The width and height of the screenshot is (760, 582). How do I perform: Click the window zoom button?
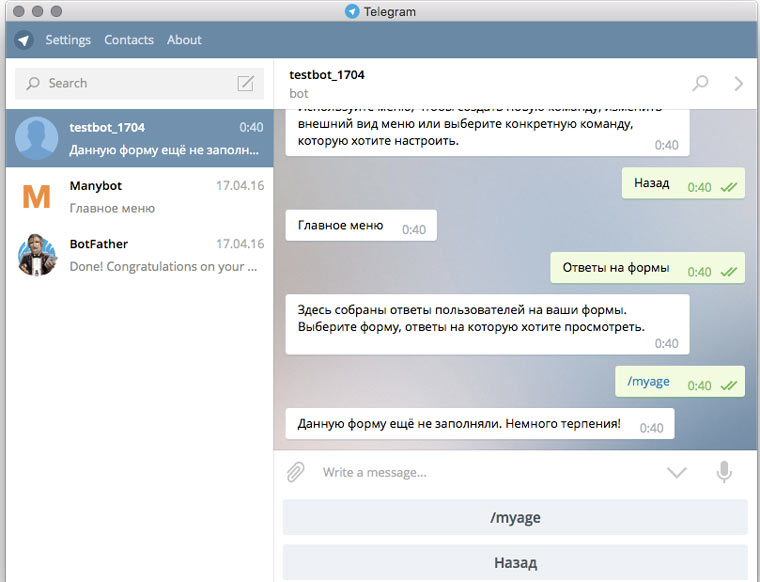(56, 11)
